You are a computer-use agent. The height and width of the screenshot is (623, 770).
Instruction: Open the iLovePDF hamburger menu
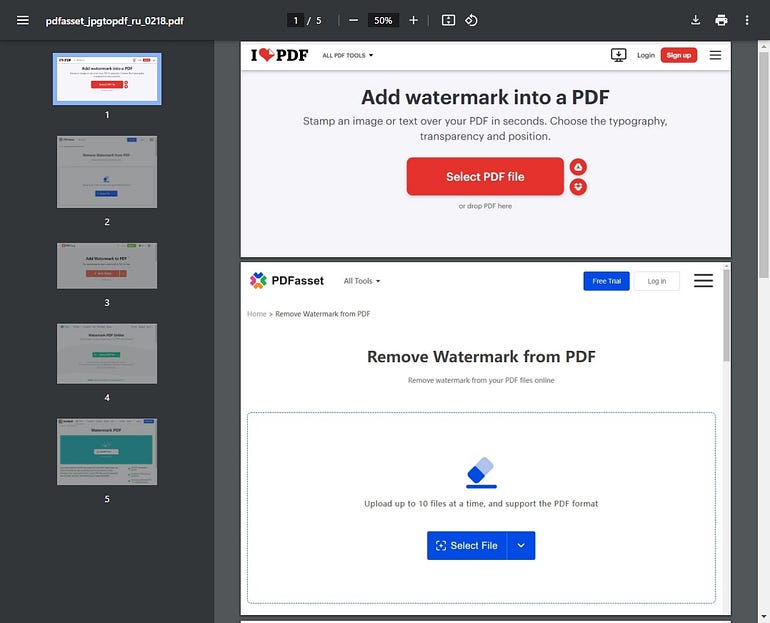tap(715, 55)
